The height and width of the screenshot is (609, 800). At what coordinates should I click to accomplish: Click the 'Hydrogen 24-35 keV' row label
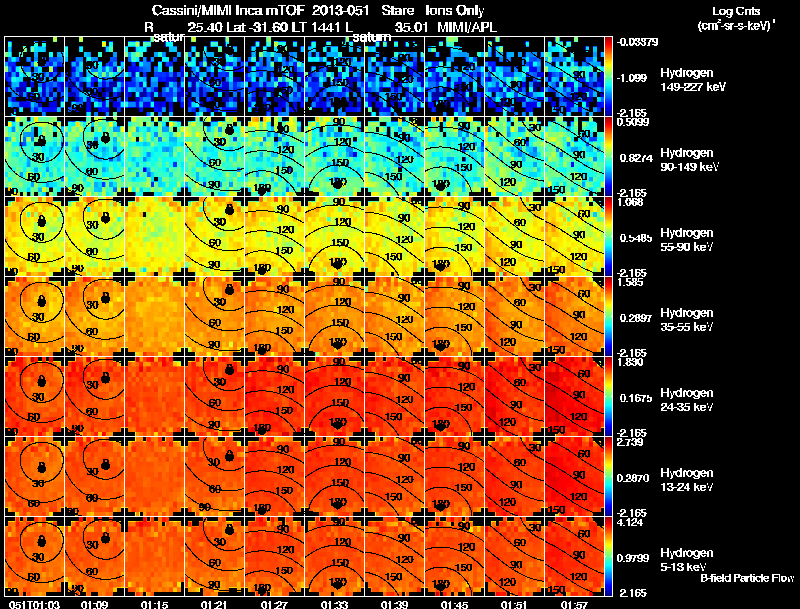click(x=687, y=400)
